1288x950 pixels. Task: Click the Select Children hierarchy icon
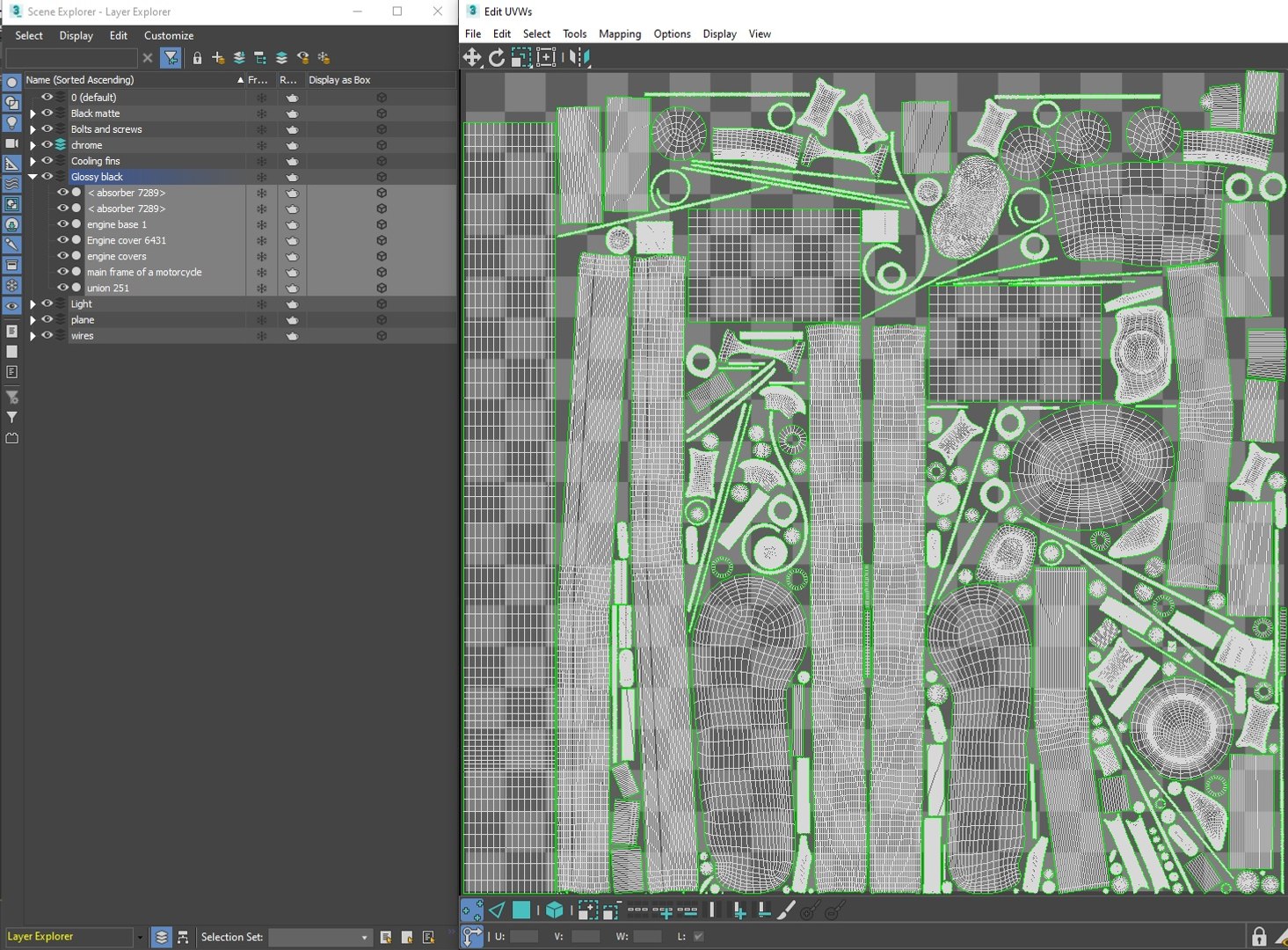pyautogui.click(x=260, y=58)
